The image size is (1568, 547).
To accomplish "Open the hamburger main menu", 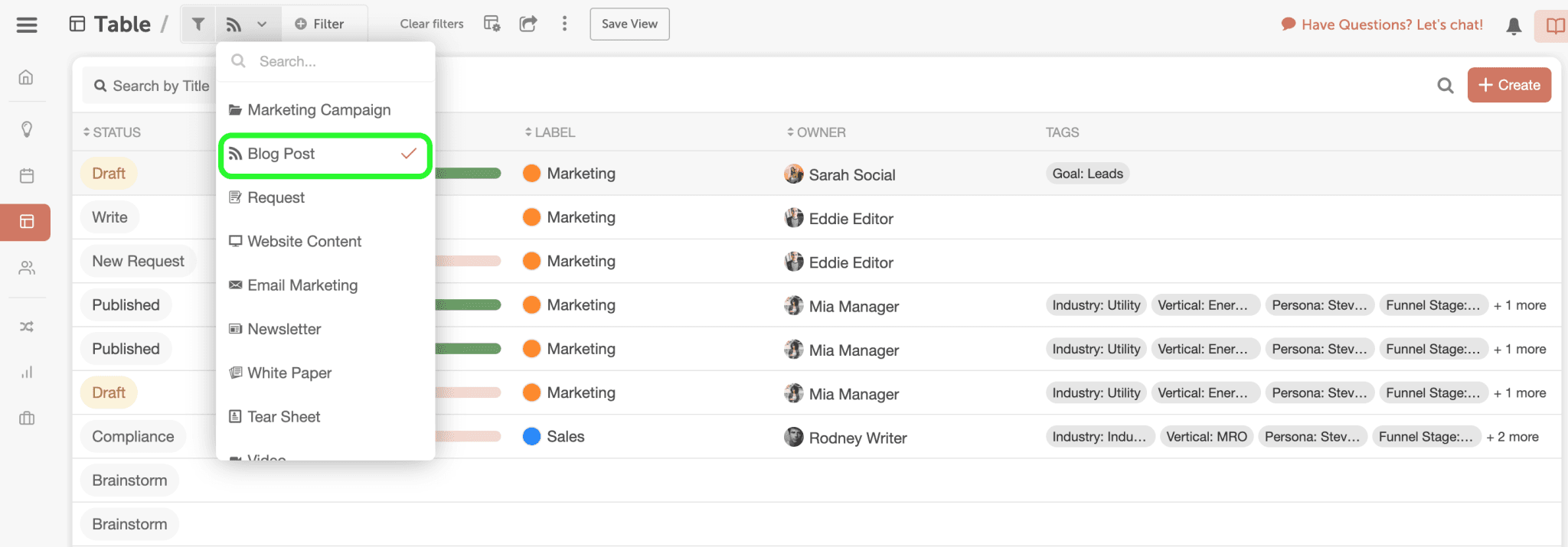I will 27,24.
